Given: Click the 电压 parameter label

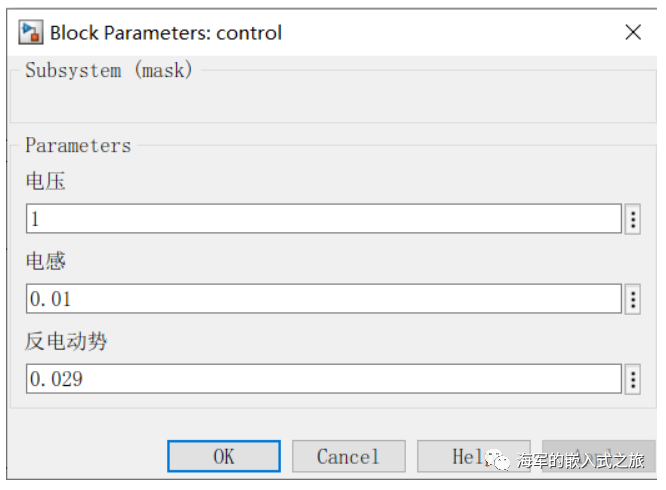Looking at the screenshot, I should (x=46, y=182).
